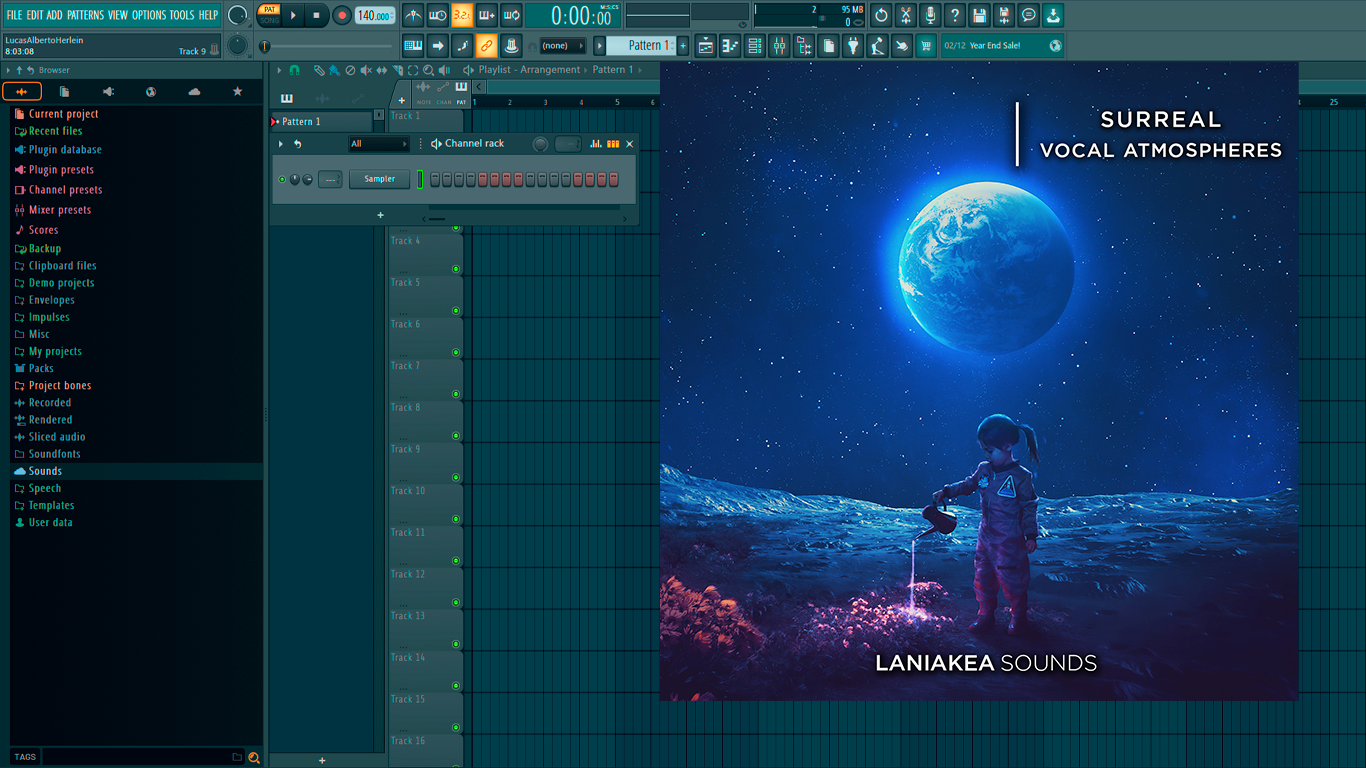
Task: Select the playlist Zoom magnifier tool
Action: [428, 70]
